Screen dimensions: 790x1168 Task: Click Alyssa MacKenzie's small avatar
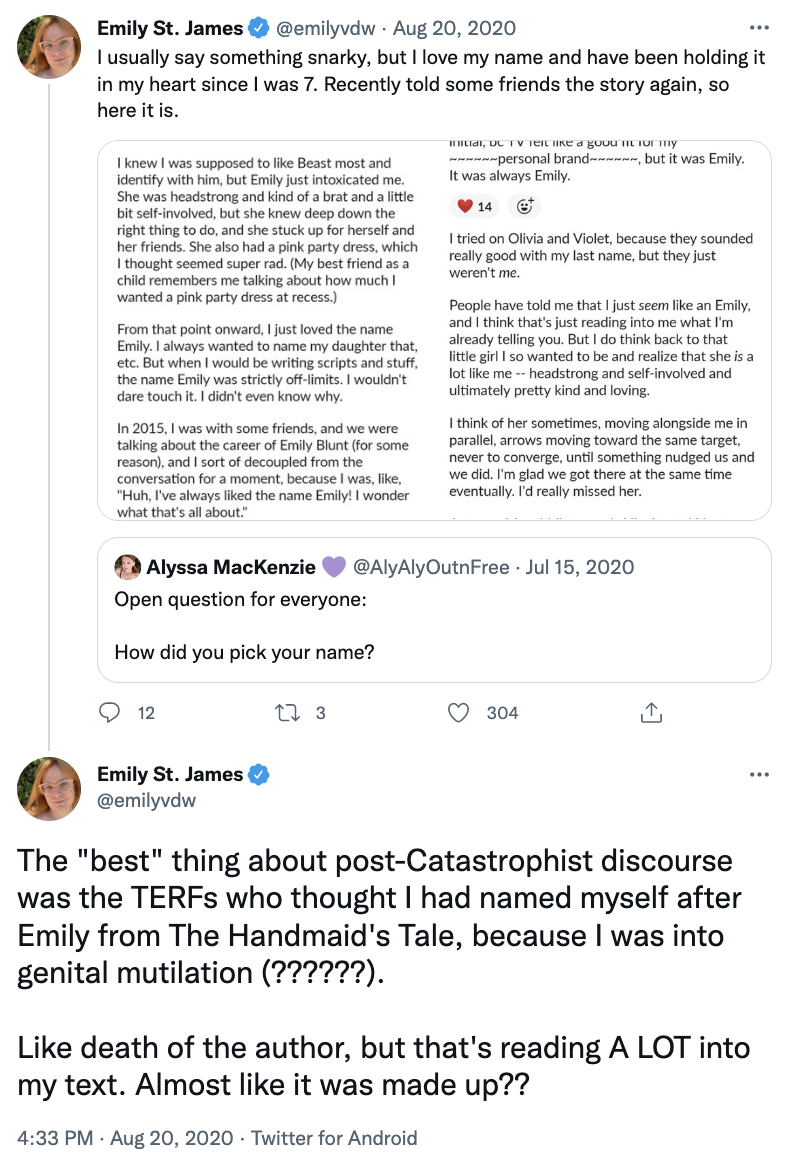click(x=127, y=567)
